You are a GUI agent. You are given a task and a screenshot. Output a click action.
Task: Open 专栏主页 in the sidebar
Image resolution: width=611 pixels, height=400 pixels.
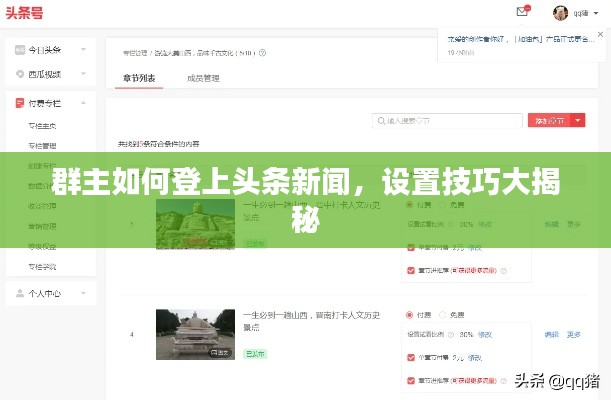coord(42,126)
